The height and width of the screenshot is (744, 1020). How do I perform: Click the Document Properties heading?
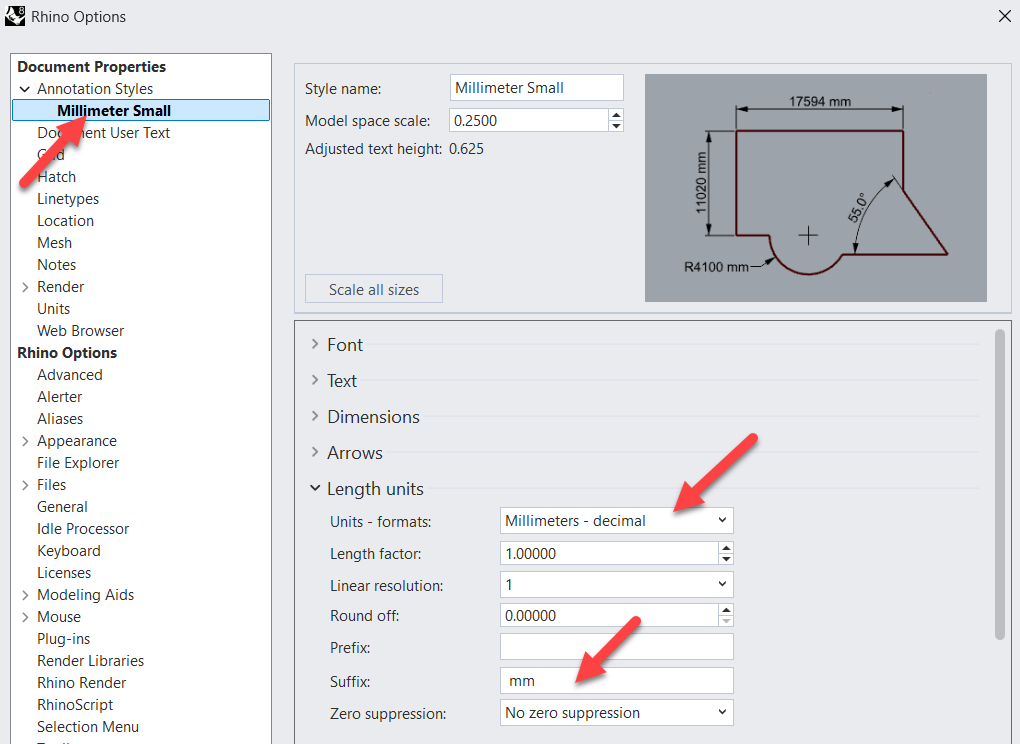pos(92,67)
